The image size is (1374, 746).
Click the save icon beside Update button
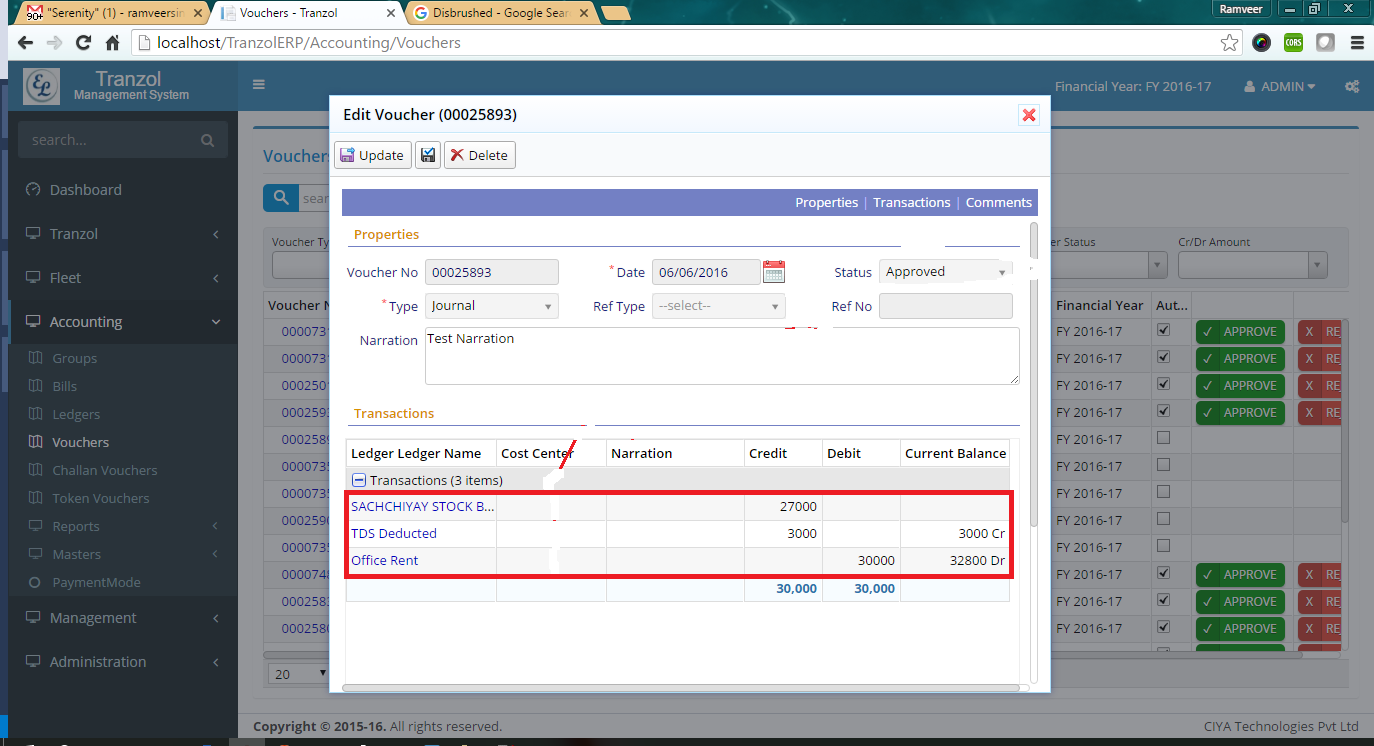427,154
